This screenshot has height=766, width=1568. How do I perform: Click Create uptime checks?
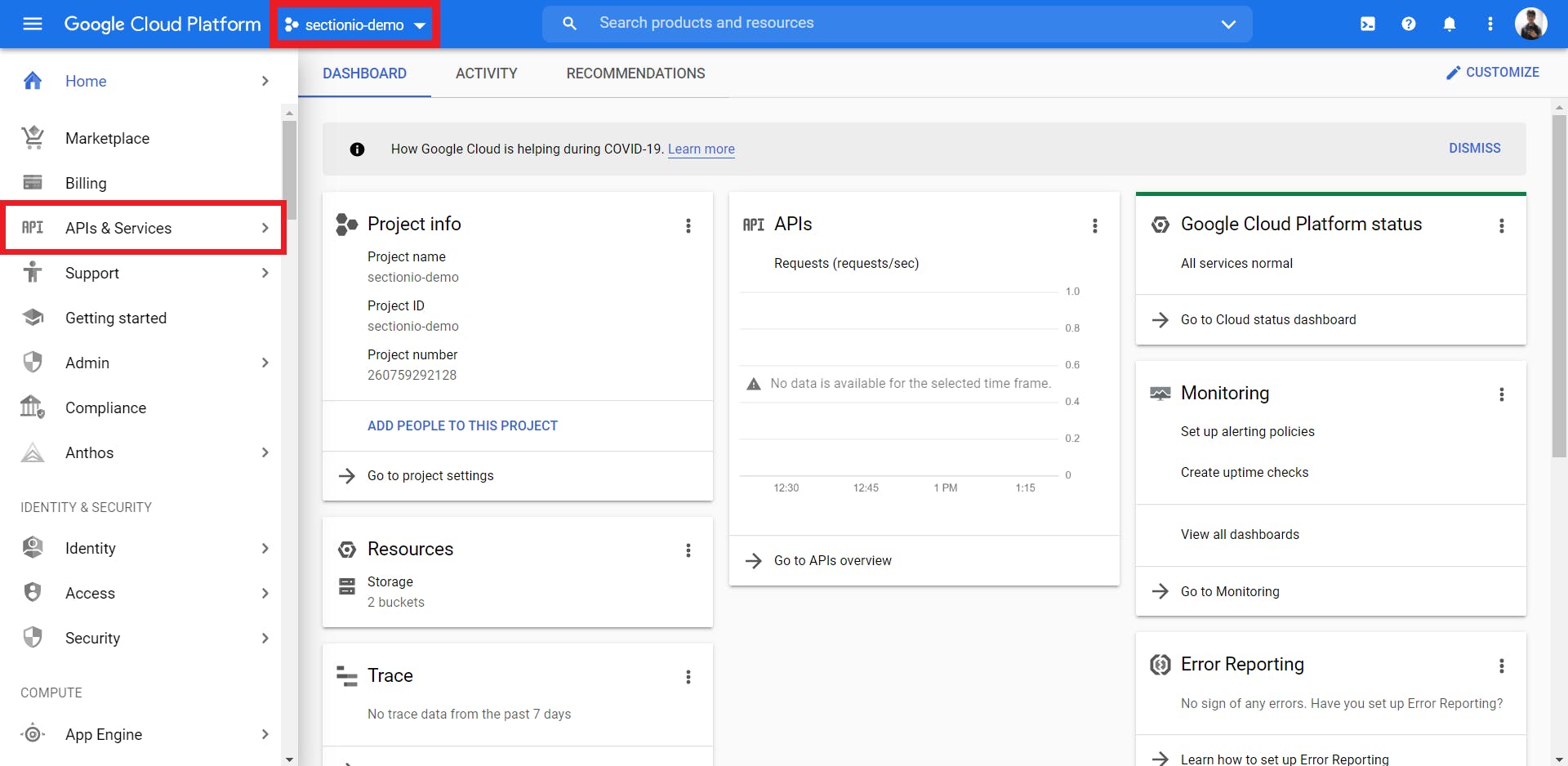[1245, 472]
